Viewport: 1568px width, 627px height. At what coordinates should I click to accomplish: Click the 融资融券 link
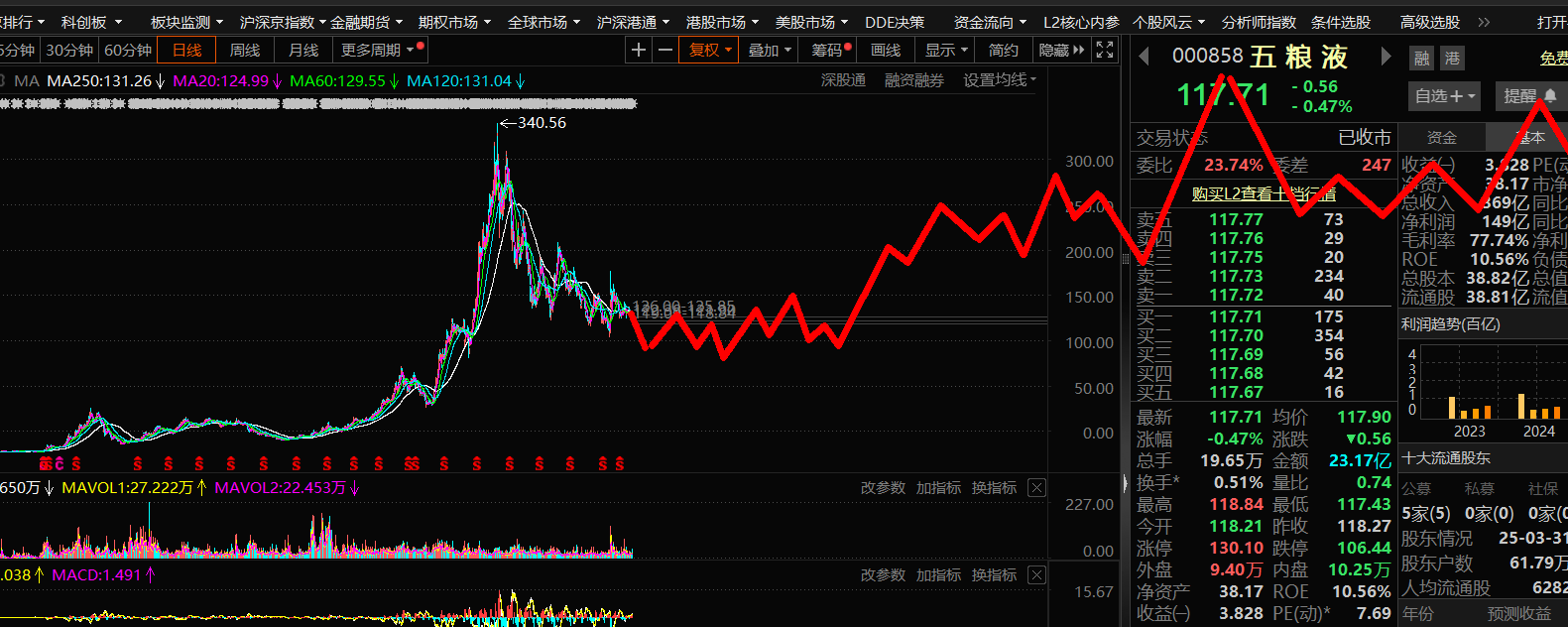pyautogui.click(x=914, y=80)
